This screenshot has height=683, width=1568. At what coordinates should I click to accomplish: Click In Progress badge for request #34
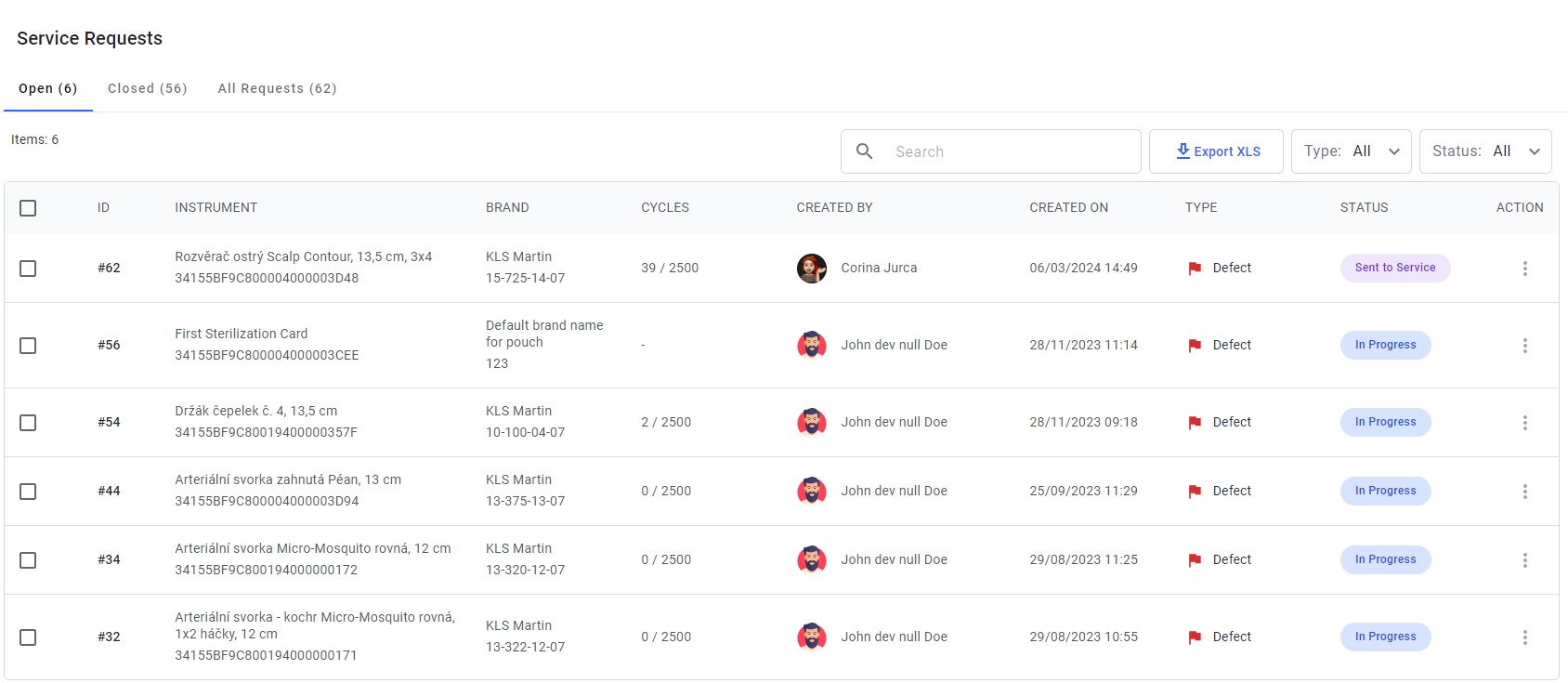[x=1385, y=559]
